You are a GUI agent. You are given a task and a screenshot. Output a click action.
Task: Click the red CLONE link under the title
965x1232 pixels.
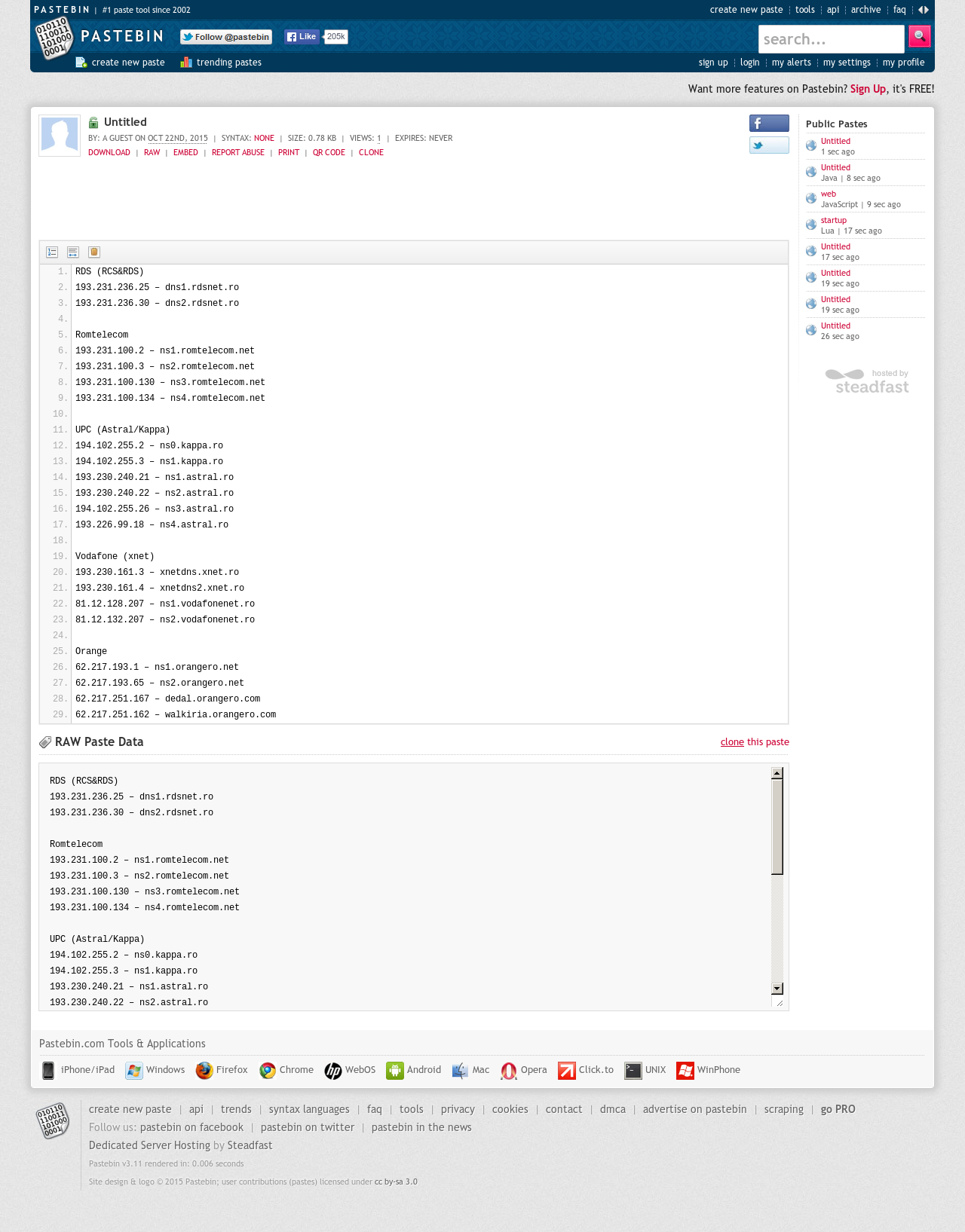pyautogui.click(x=371, y=152)
